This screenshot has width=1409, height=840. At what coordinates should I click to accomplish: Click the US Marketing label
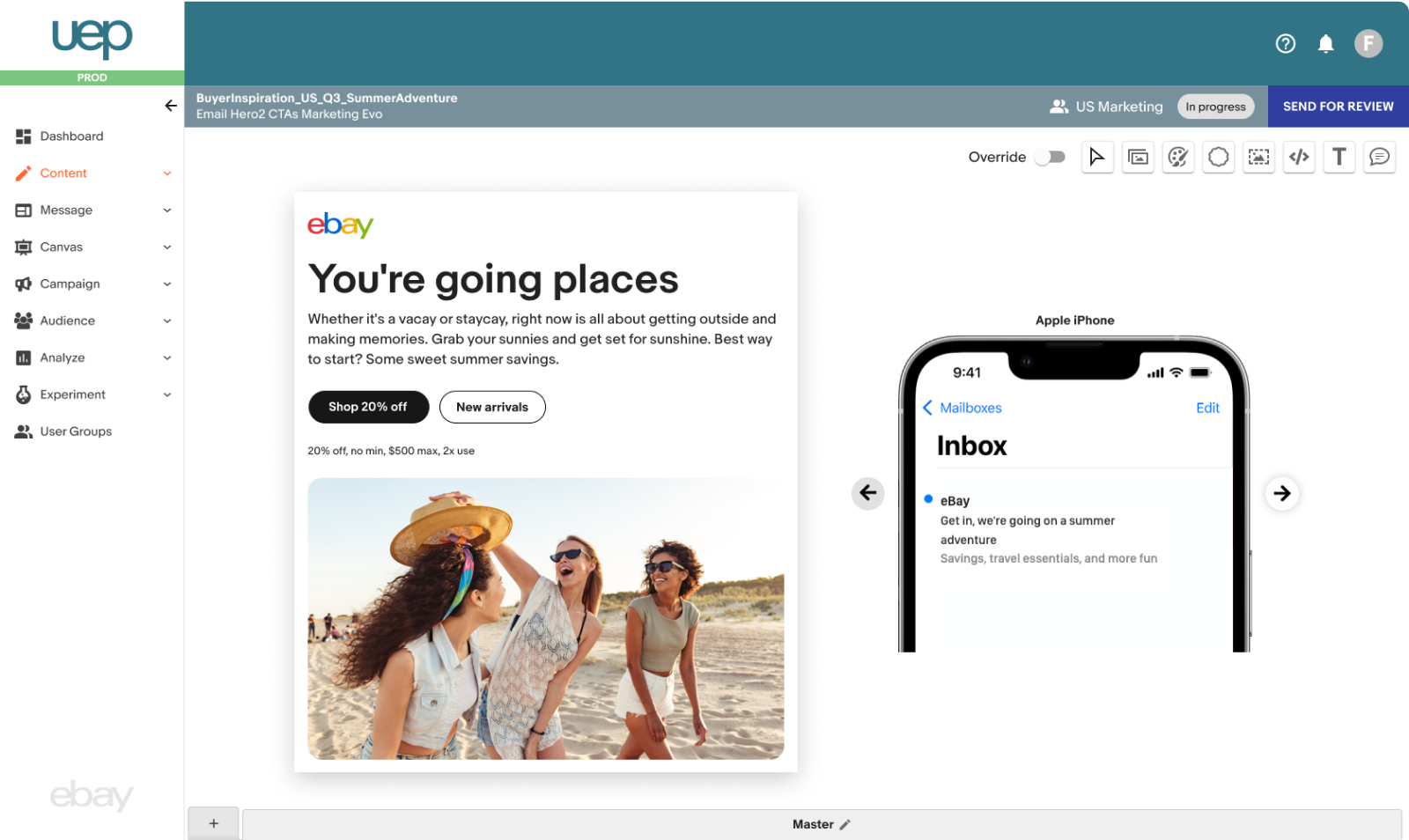(1119, 107)
